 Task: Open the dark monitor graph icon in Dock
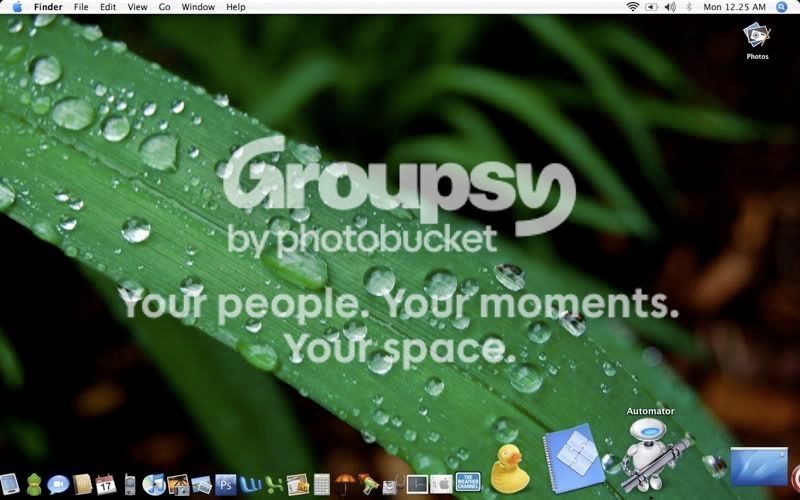417,485
